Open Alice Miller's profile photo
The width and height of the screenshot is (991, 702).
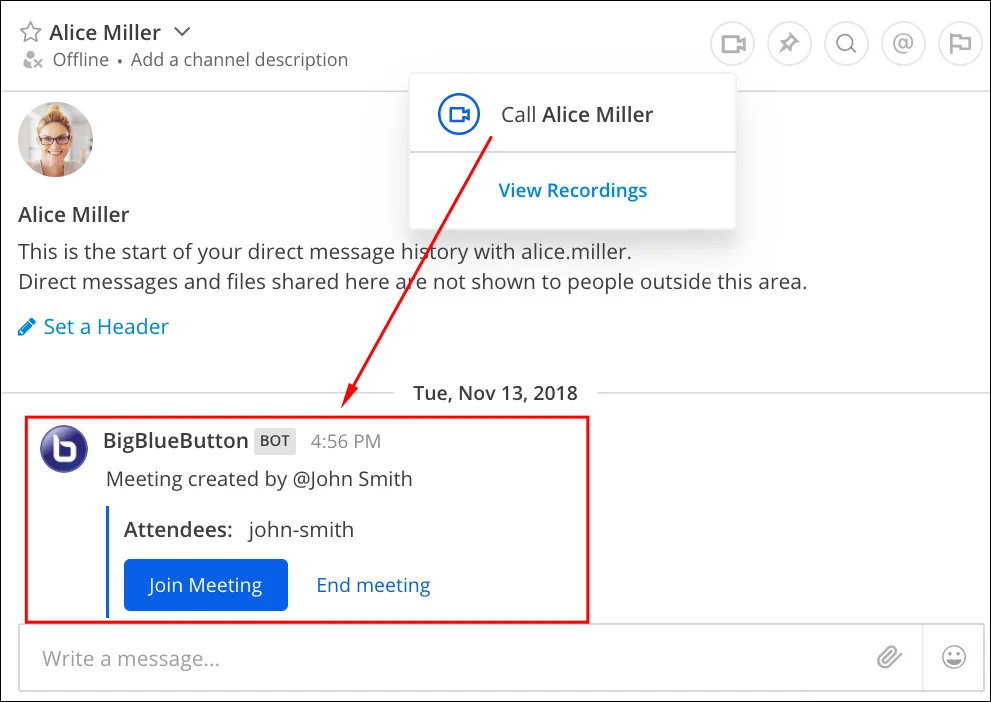tap(56, 140)
